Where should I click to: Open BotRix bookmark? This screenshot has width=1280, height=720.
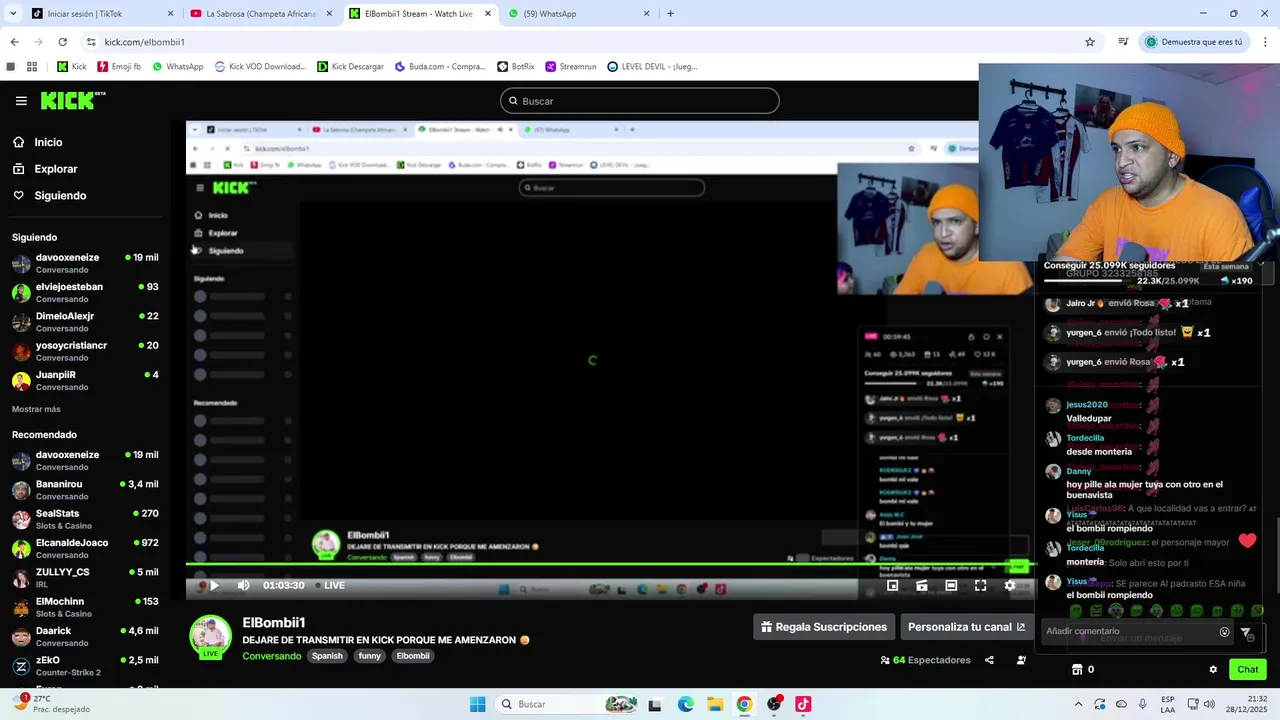pos(516,67)
